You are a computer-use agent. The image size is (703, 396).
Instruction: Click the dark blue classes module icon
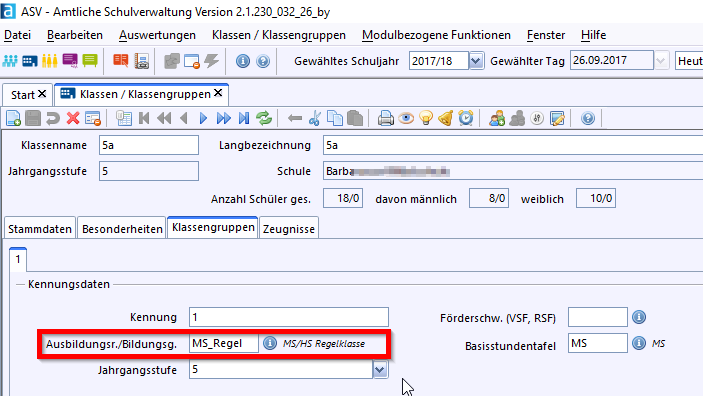(x=30, y=61)
